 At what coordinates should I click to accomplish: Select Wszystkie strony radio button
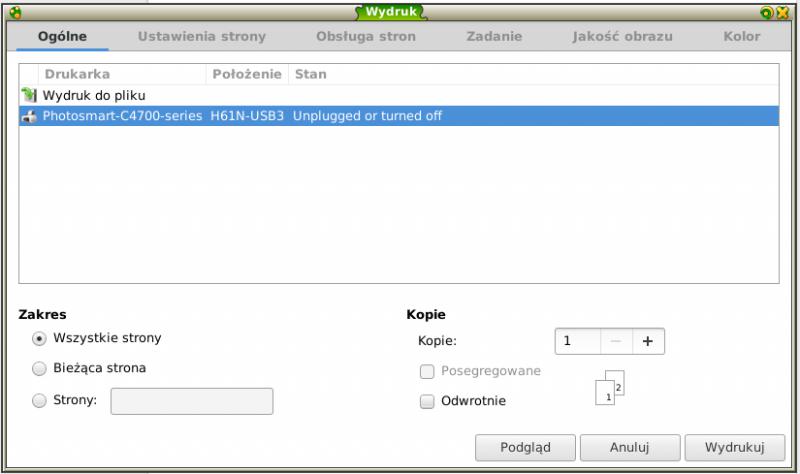(39, 338)
